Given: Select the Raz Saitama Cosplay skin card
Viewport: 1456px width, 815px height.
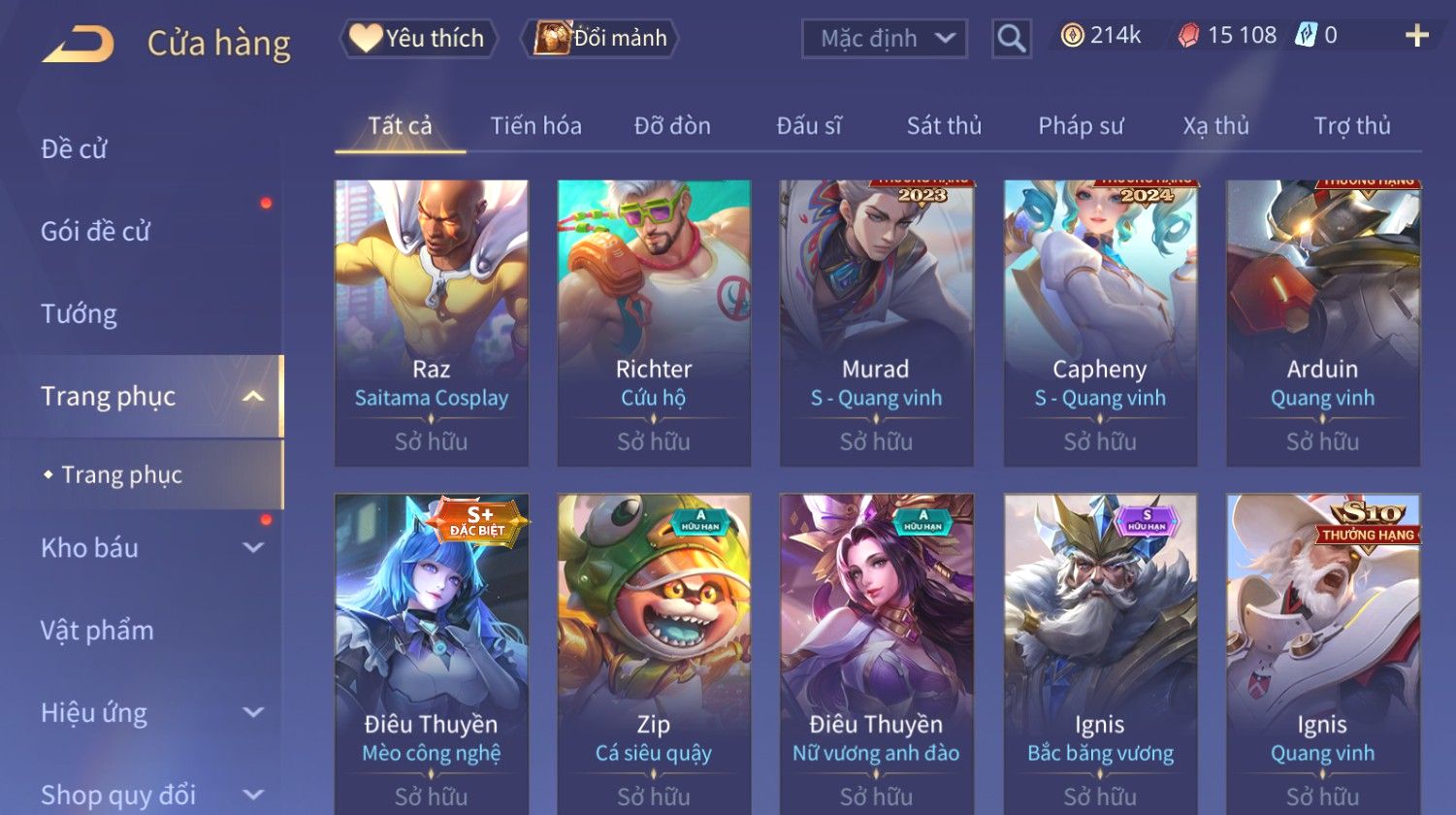Looking at the screenshot, I should 431,323.
